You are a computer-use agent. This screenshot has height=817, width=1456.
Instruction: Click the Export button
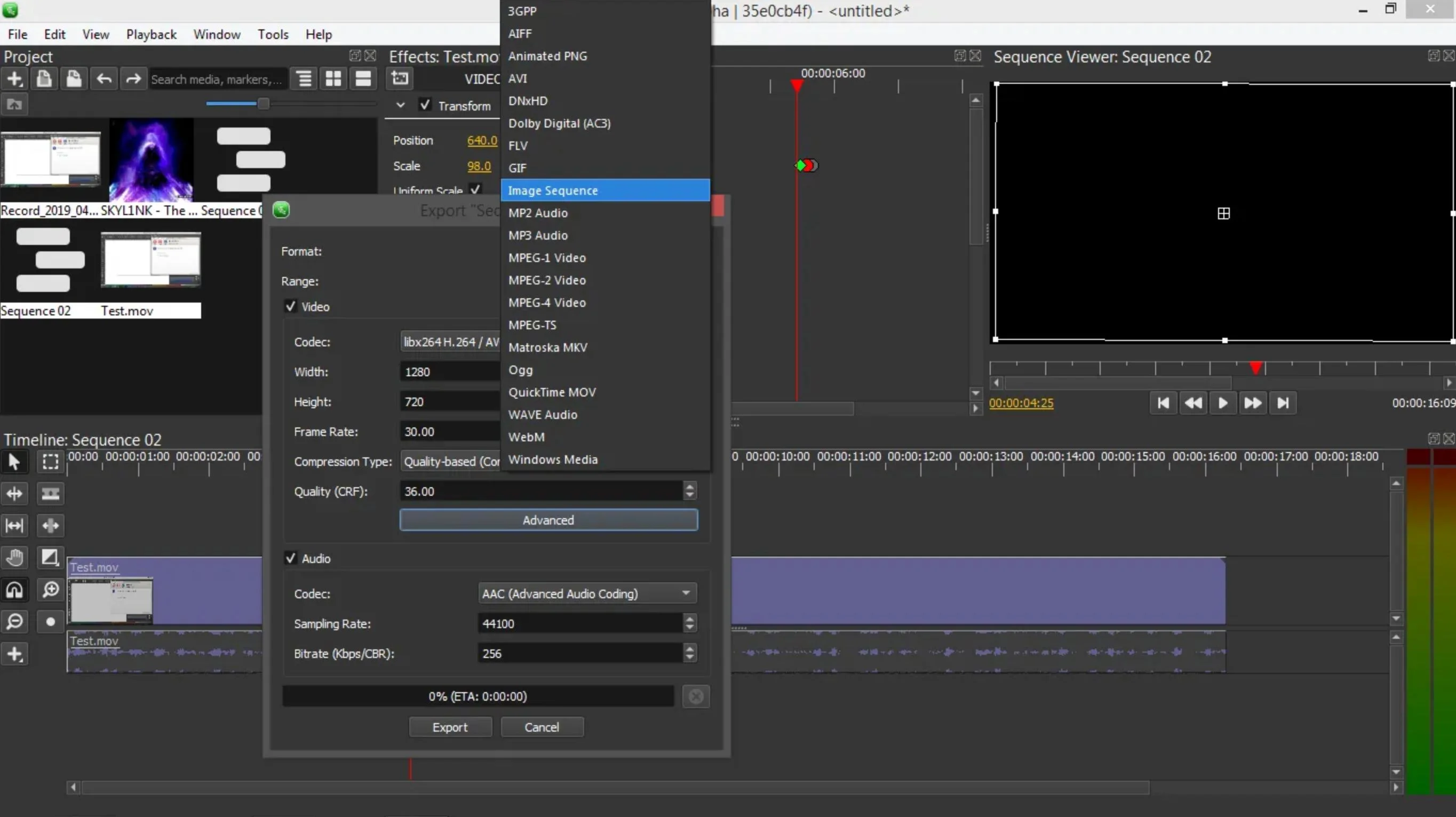(x=450, y=727)
